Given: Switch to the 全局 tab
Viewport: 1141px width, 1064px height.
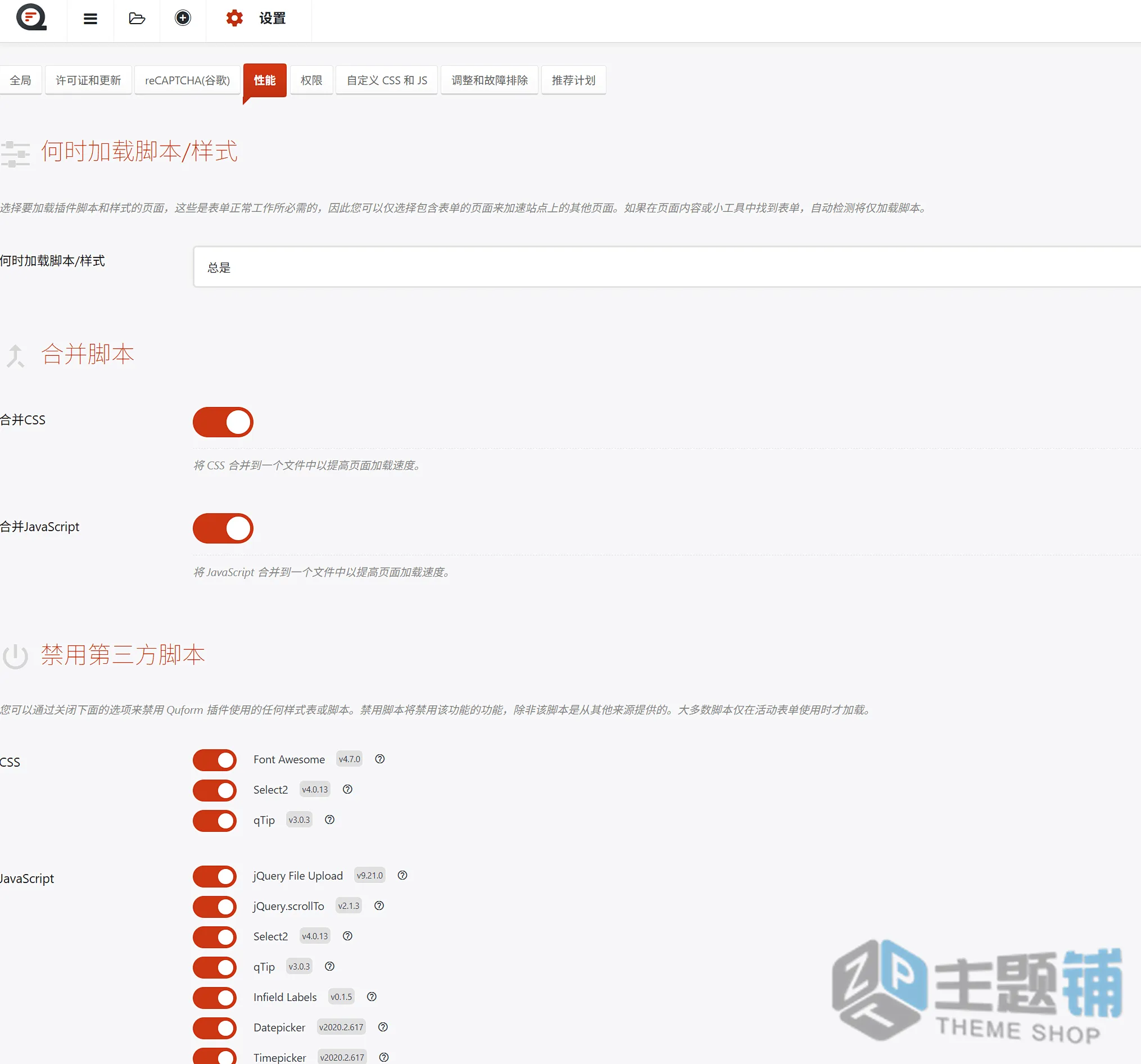Looking at the screenshot, I should [x=21, y=80].
